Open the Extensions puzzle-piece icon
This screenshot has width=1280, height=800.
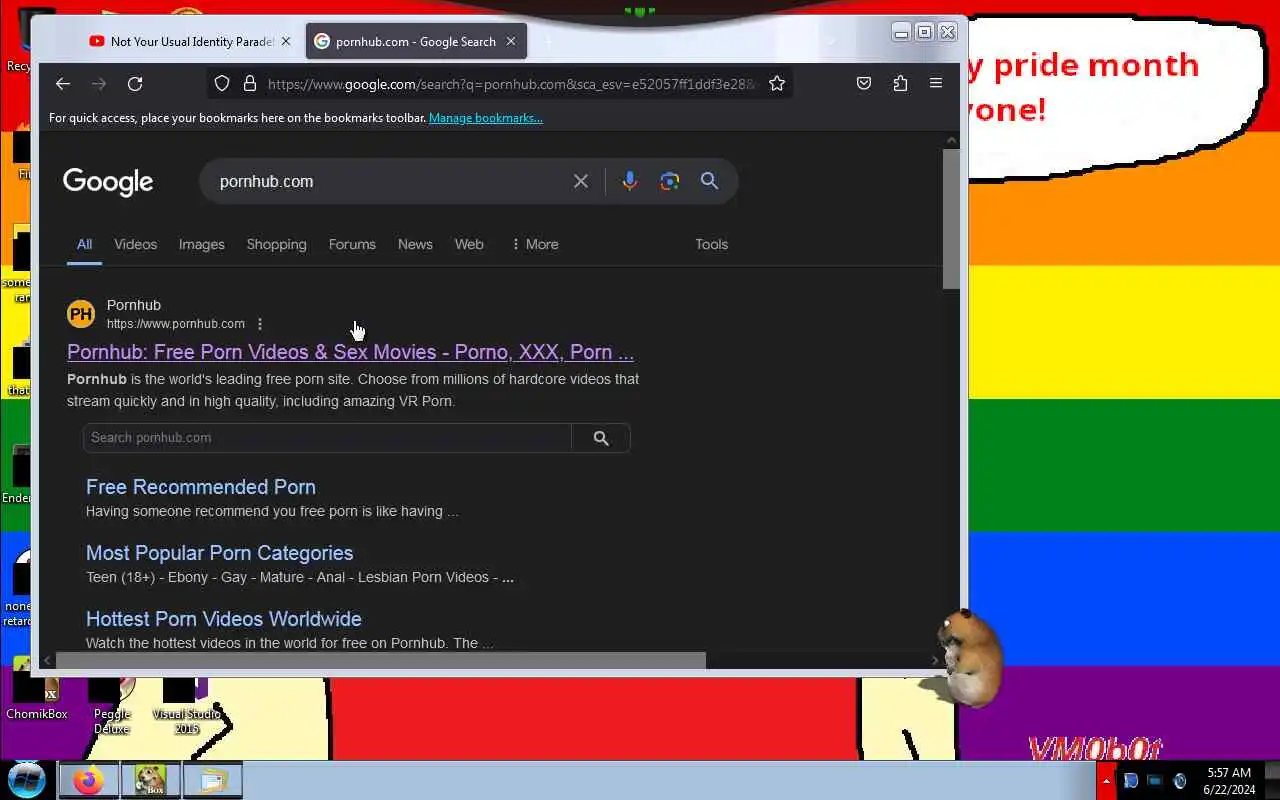tap(900, 84)
